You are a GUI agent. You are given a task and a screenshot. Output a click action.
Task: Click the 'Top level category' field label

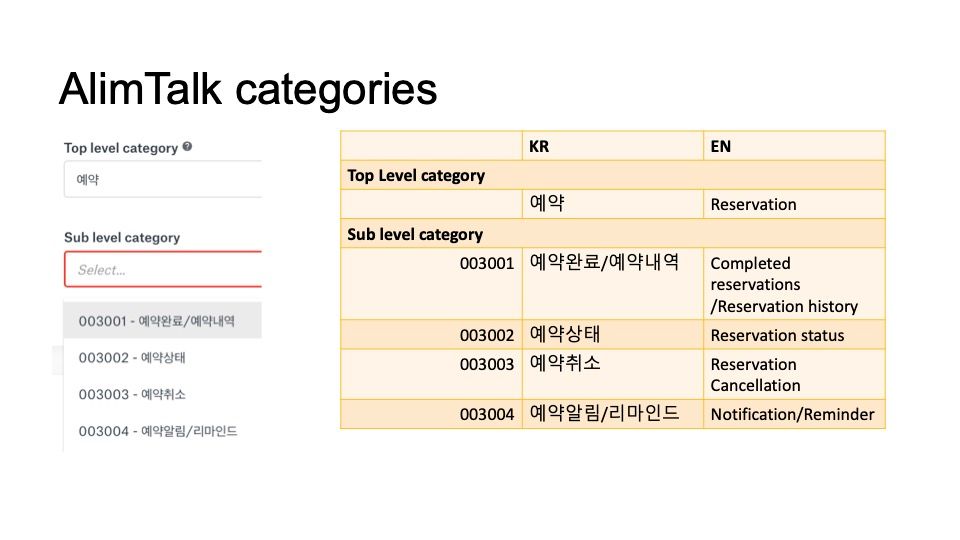pos(121,148)
